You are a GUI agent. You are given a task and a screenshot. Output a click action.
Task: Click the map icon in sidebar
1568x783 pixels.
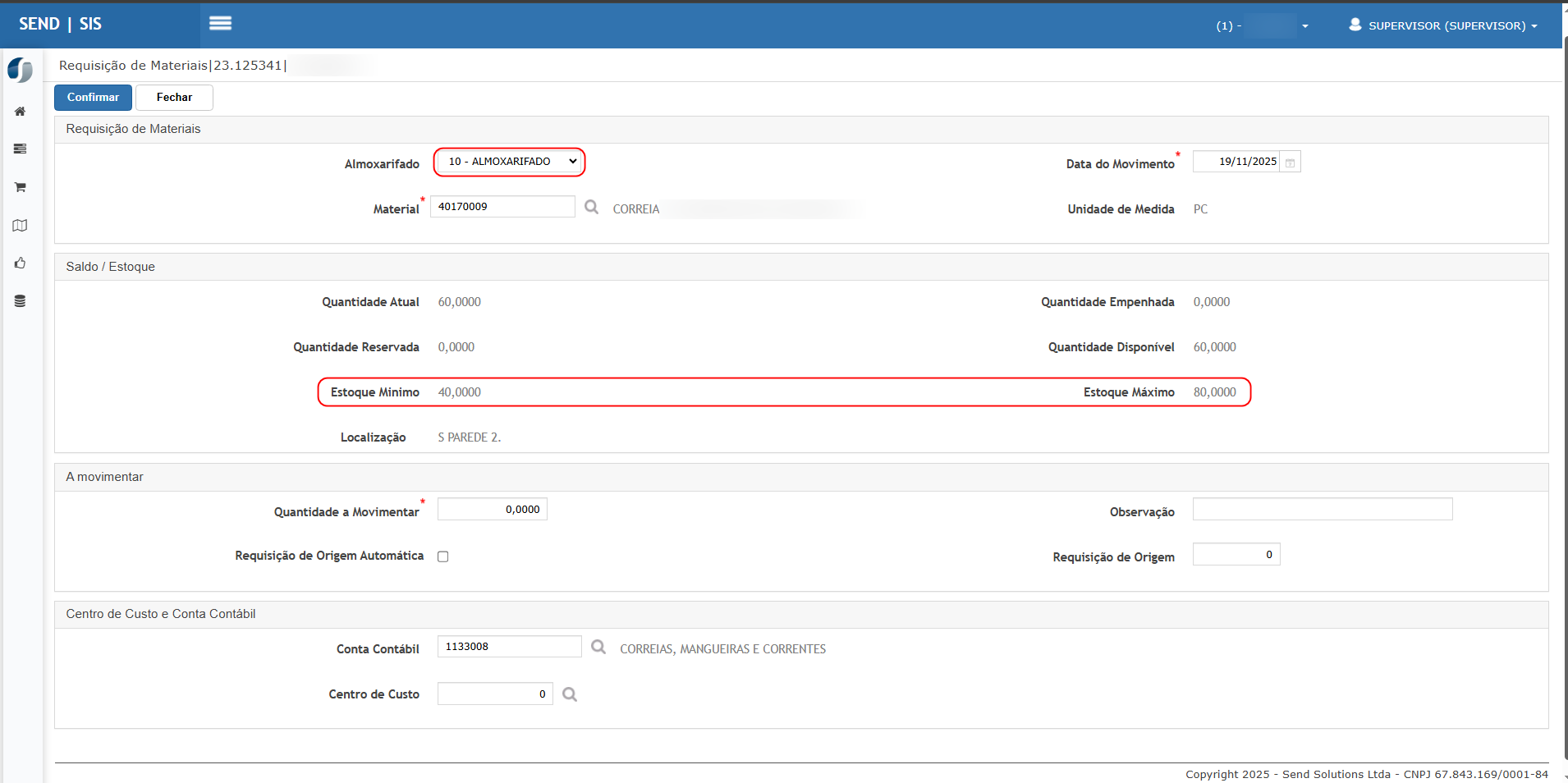point(20,226)
